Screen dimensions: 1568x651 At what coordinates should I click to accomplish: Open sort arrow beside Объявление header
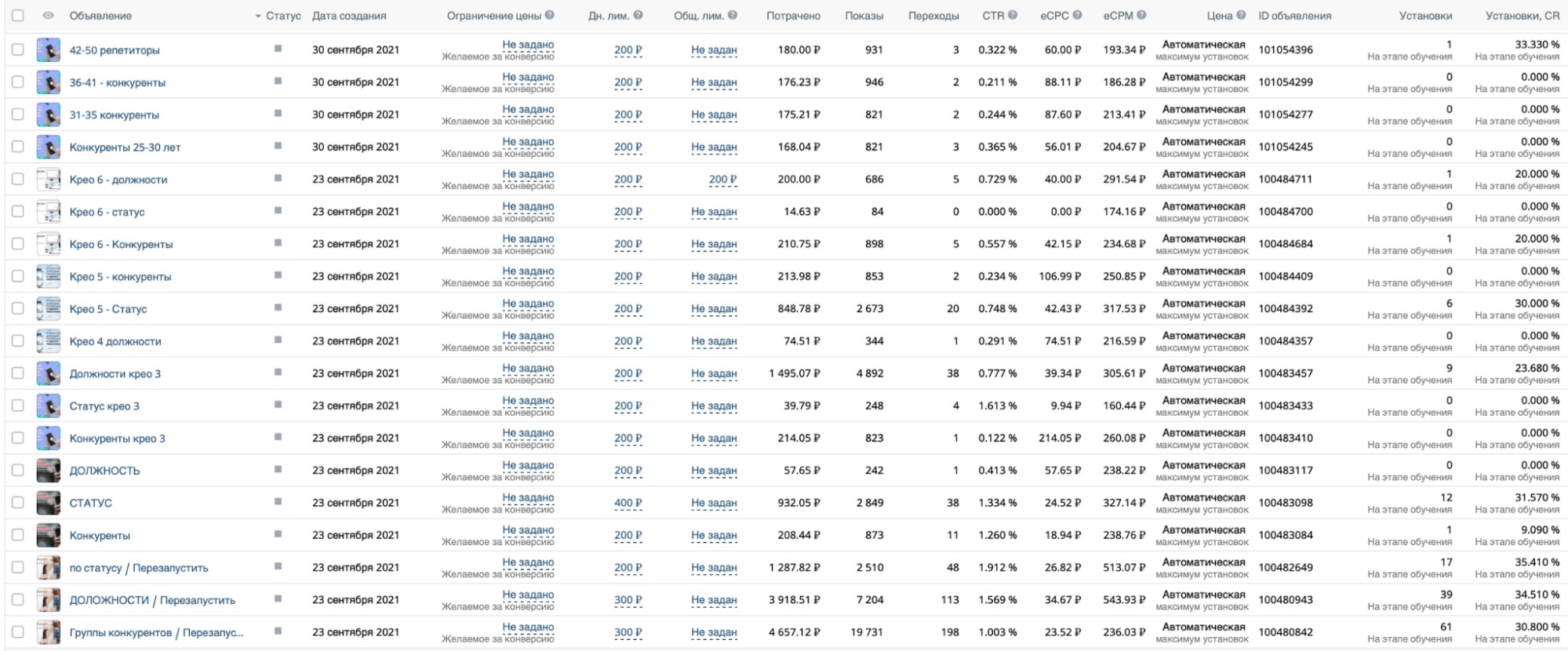click(x=258, y=16)
